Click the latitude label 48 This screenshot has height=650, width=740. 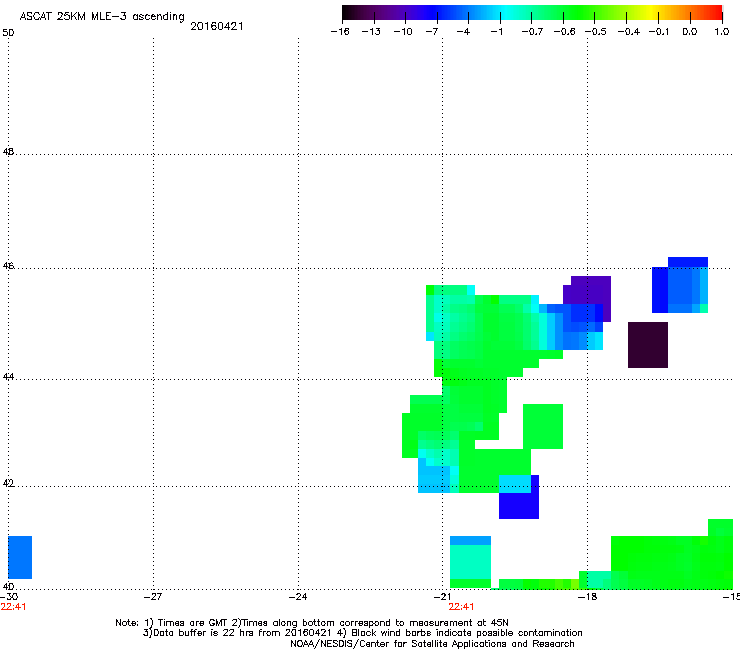tap(8, 152)
